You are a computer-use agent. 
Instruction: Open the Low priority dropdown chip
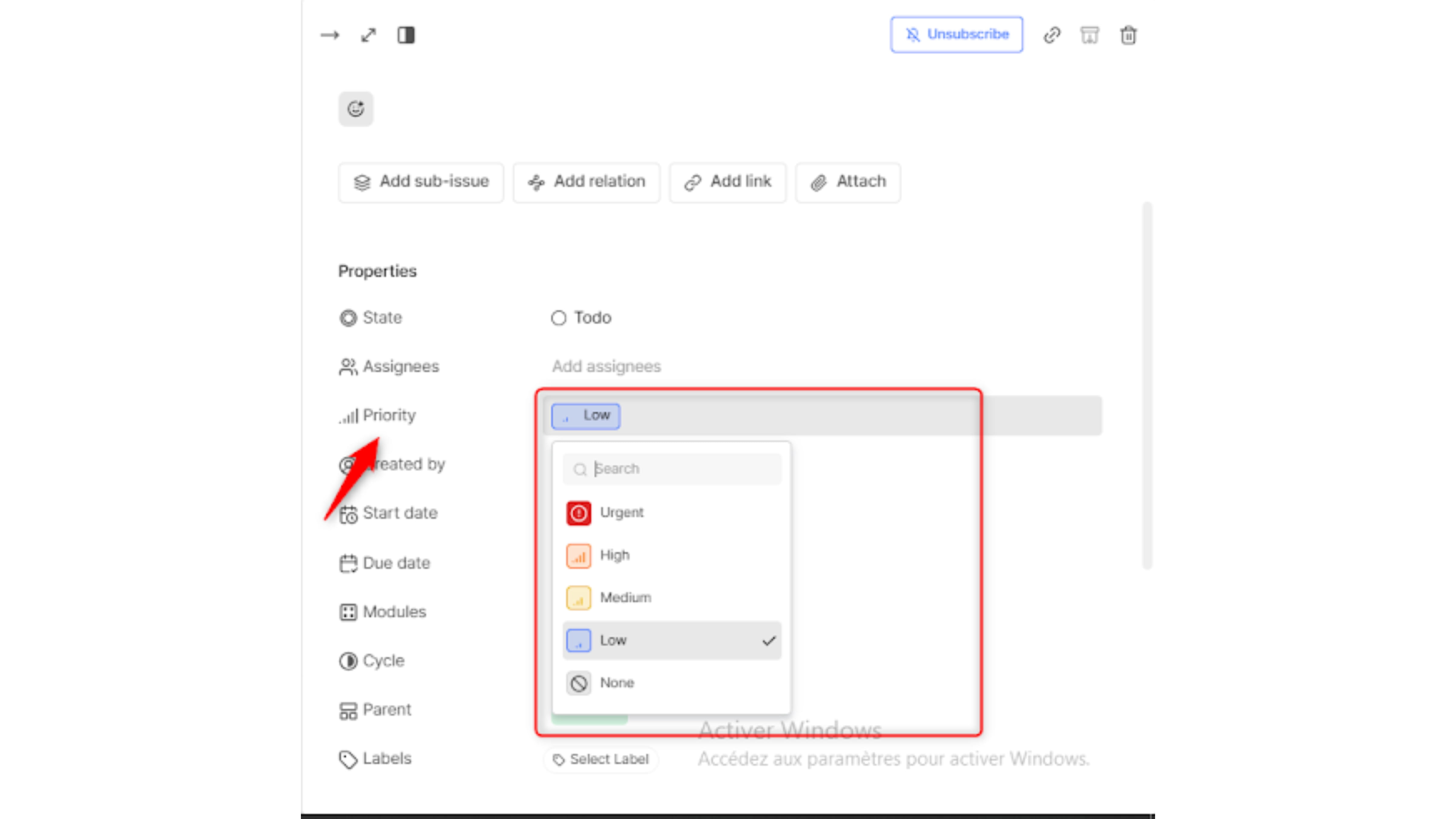[x=585, y=416]
